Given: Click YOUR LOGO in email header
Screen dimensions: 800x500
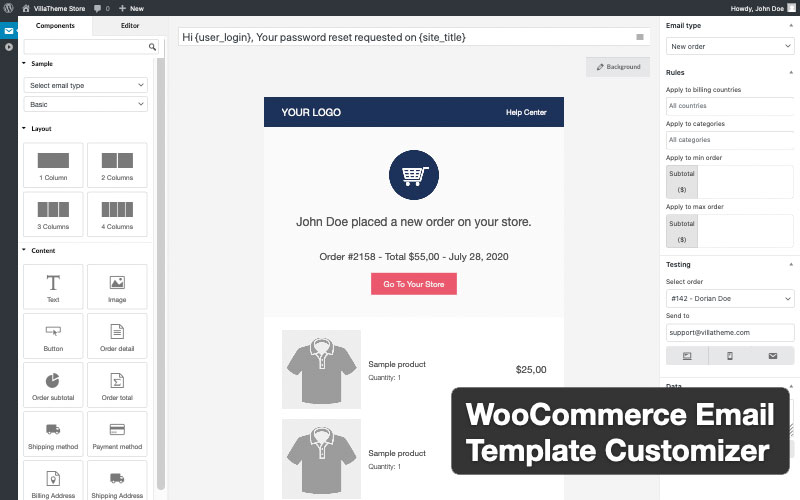Looking at the screenshot, I should click(x=311, y=112).
